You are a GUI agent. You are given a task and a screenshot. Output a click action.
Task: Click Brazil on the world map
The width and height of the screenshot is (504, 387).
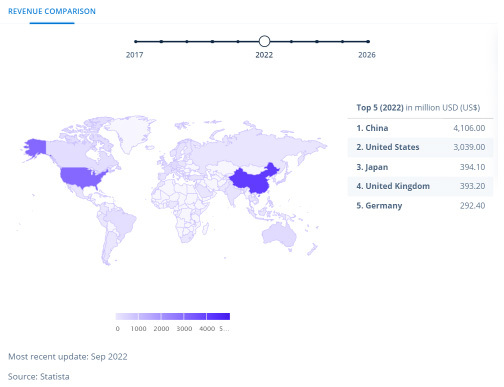(x=121, y=220)
